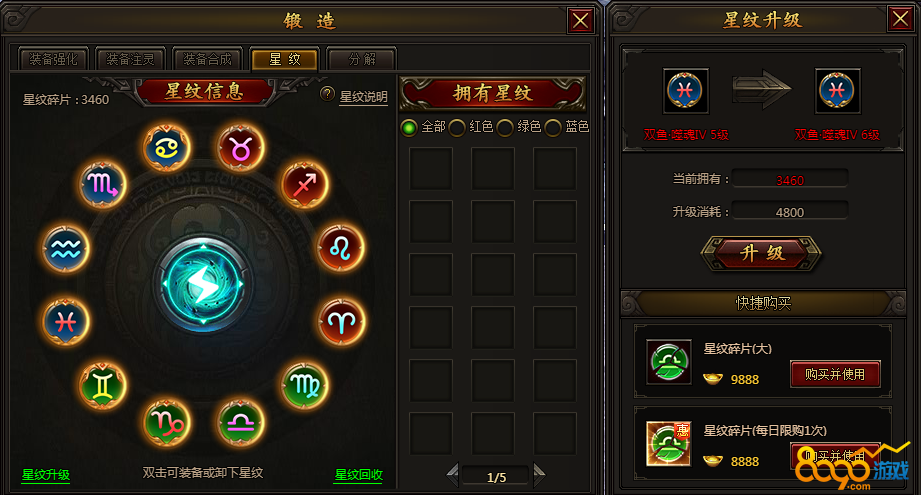Click the Gemini zodiac rune icon
The image size is (921, 495).
point(103,385)
